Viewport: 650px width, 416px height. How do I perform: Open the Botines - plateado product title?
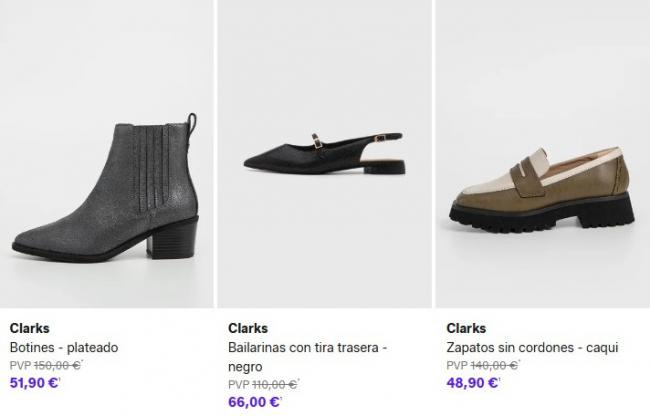tap(64, 348)
